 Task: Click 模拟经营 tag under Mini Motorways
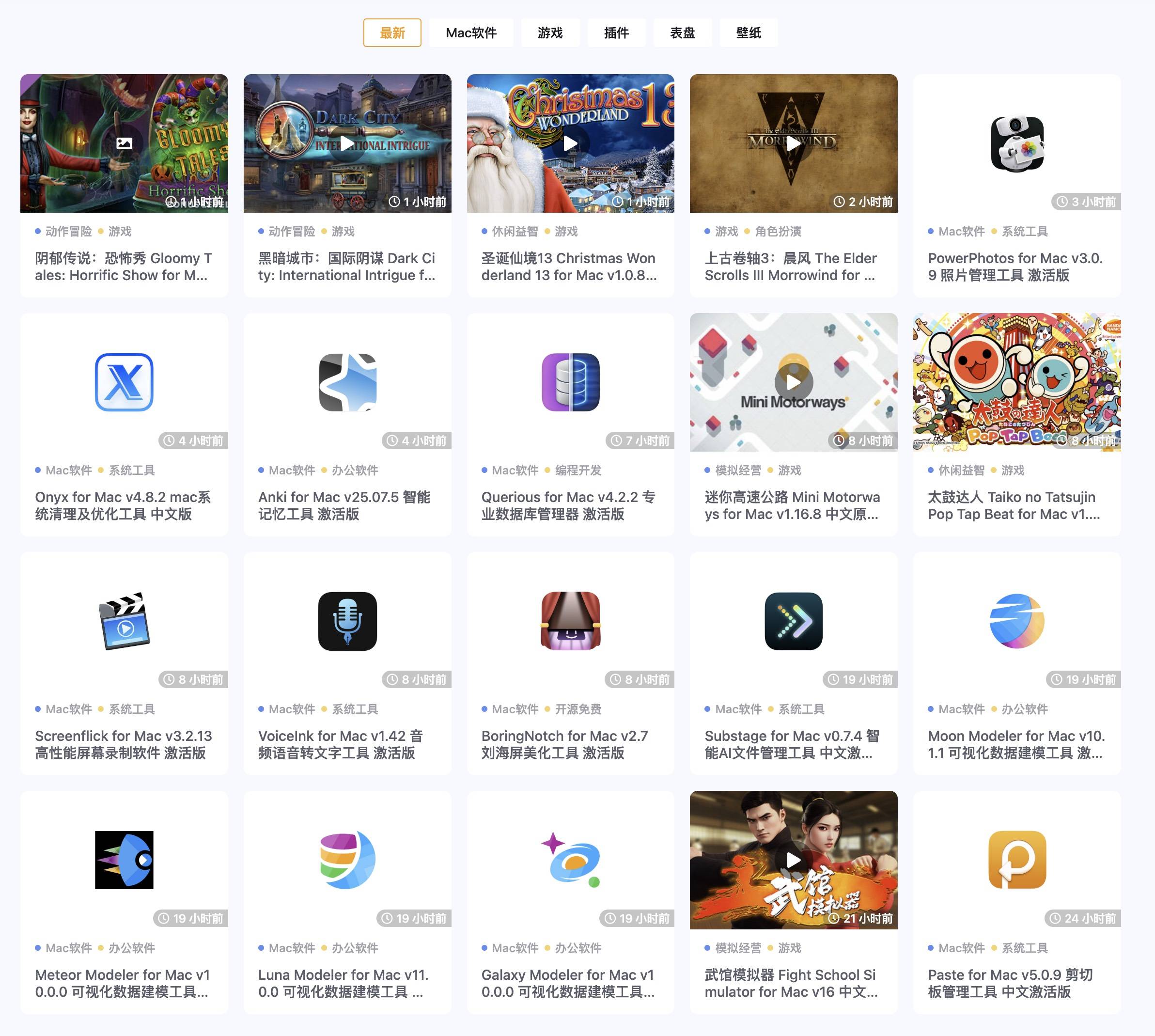(738, 470)
